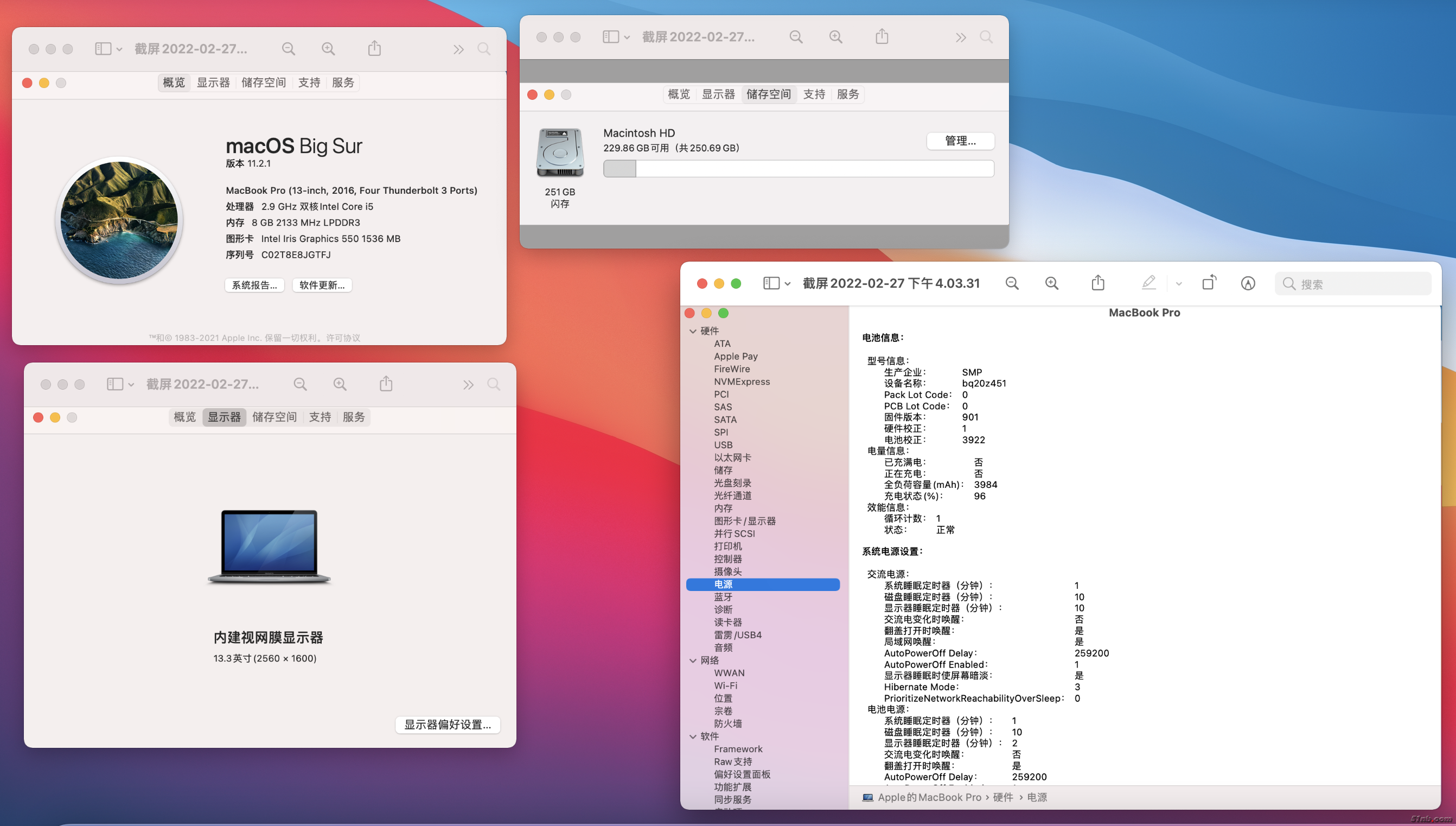Share from the display Preview window
Image resolution: width=1456 pixels, height=826 pixels.
pos(386,384)
